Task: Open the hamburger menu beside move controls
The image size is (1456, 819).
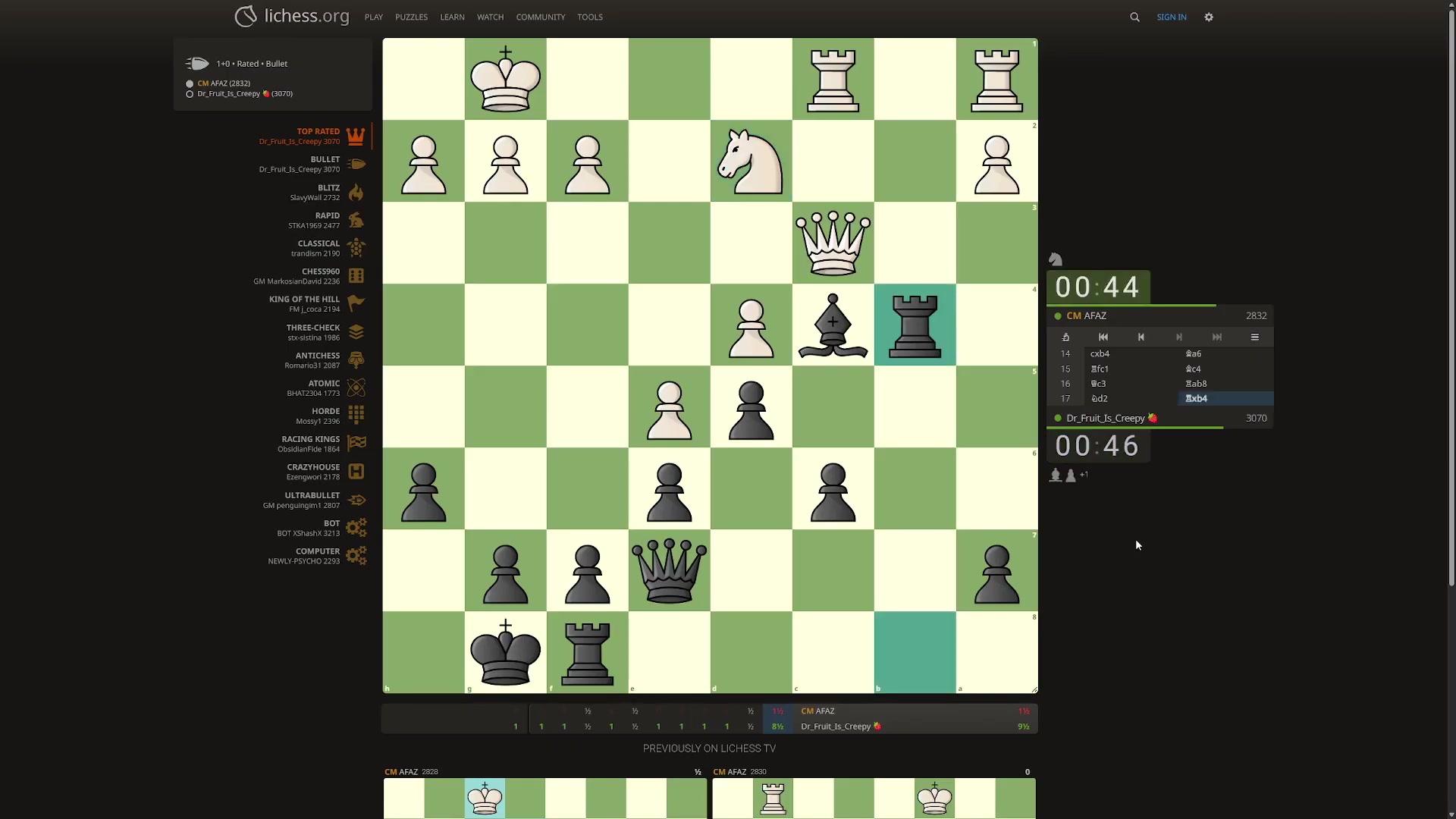Action: coord(1255,337)
